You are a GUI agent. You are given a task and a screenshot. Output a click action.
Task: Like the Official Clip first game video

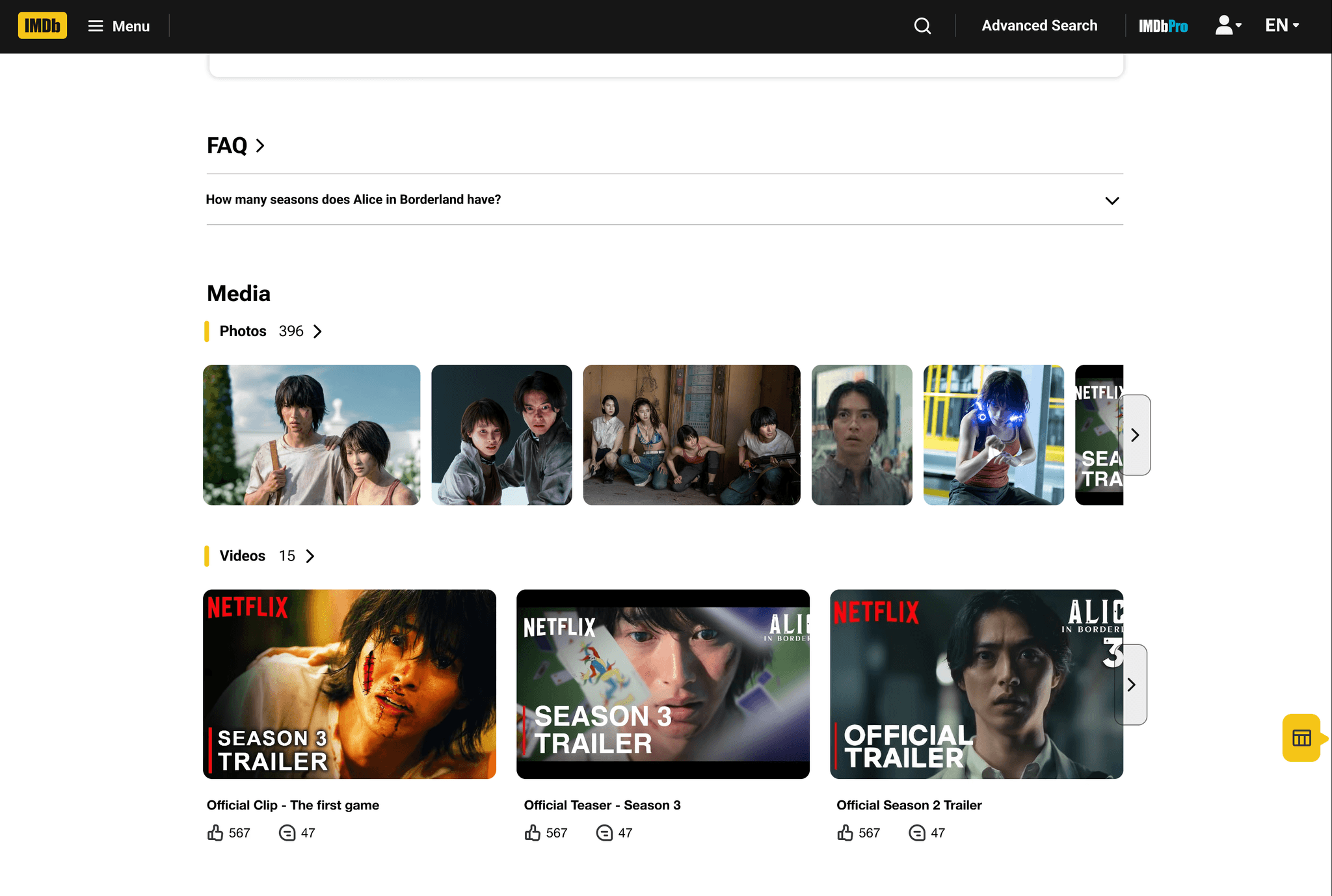click(215, 833)
